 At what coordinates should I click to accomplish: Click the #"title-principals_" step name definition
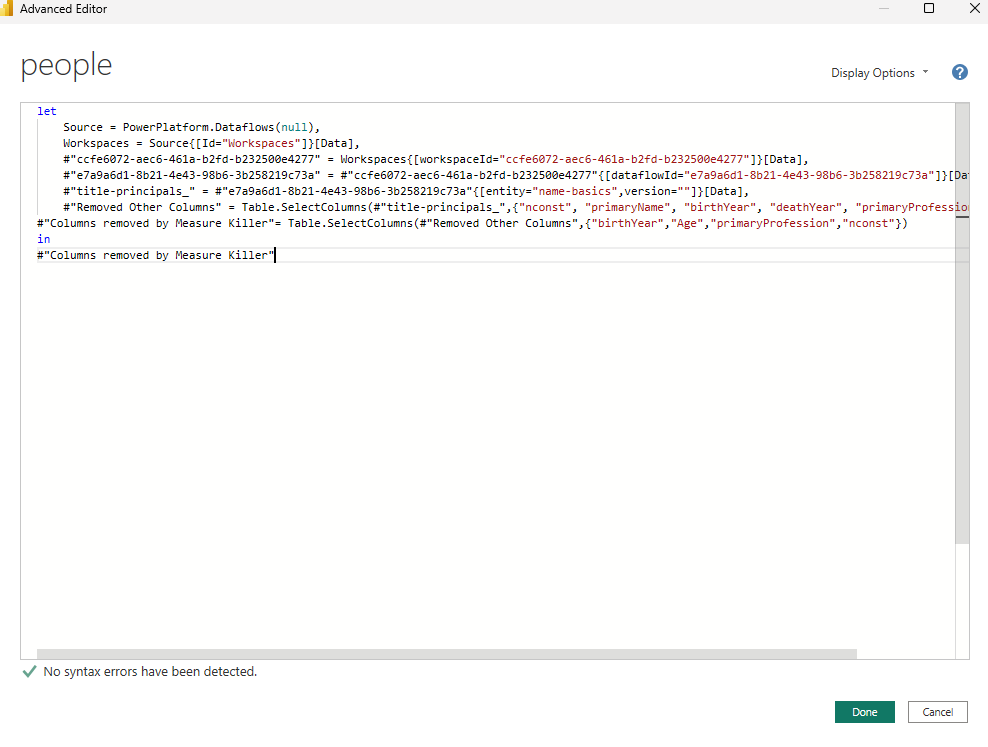tap(129, 191)
